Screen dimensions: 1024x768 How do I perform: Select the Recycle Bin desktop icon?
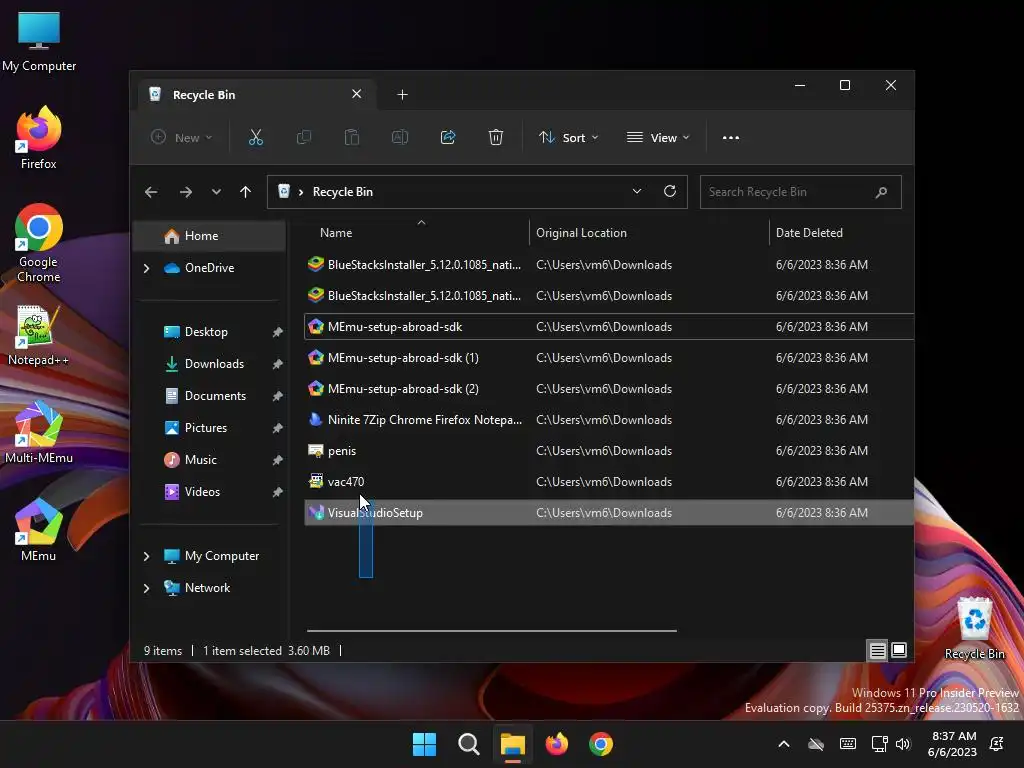click(974, 628)
